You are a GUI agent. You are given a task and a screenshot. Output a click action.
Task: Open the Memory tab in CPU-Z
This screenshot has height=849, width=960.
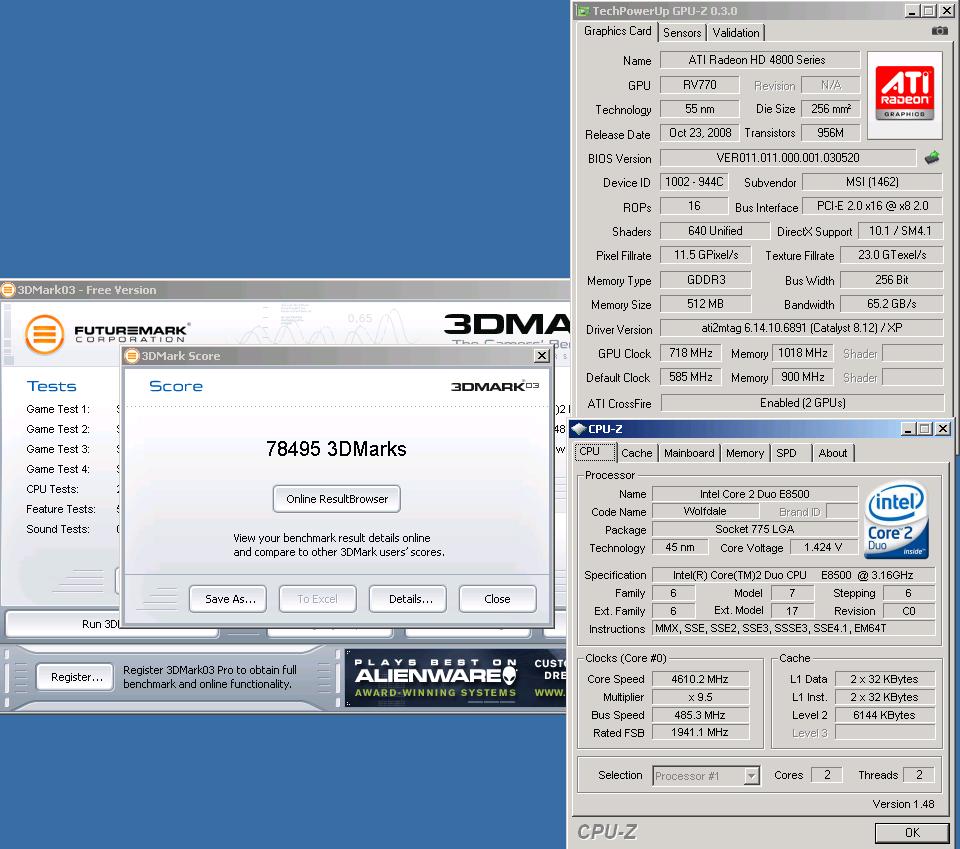click(745, 453)
